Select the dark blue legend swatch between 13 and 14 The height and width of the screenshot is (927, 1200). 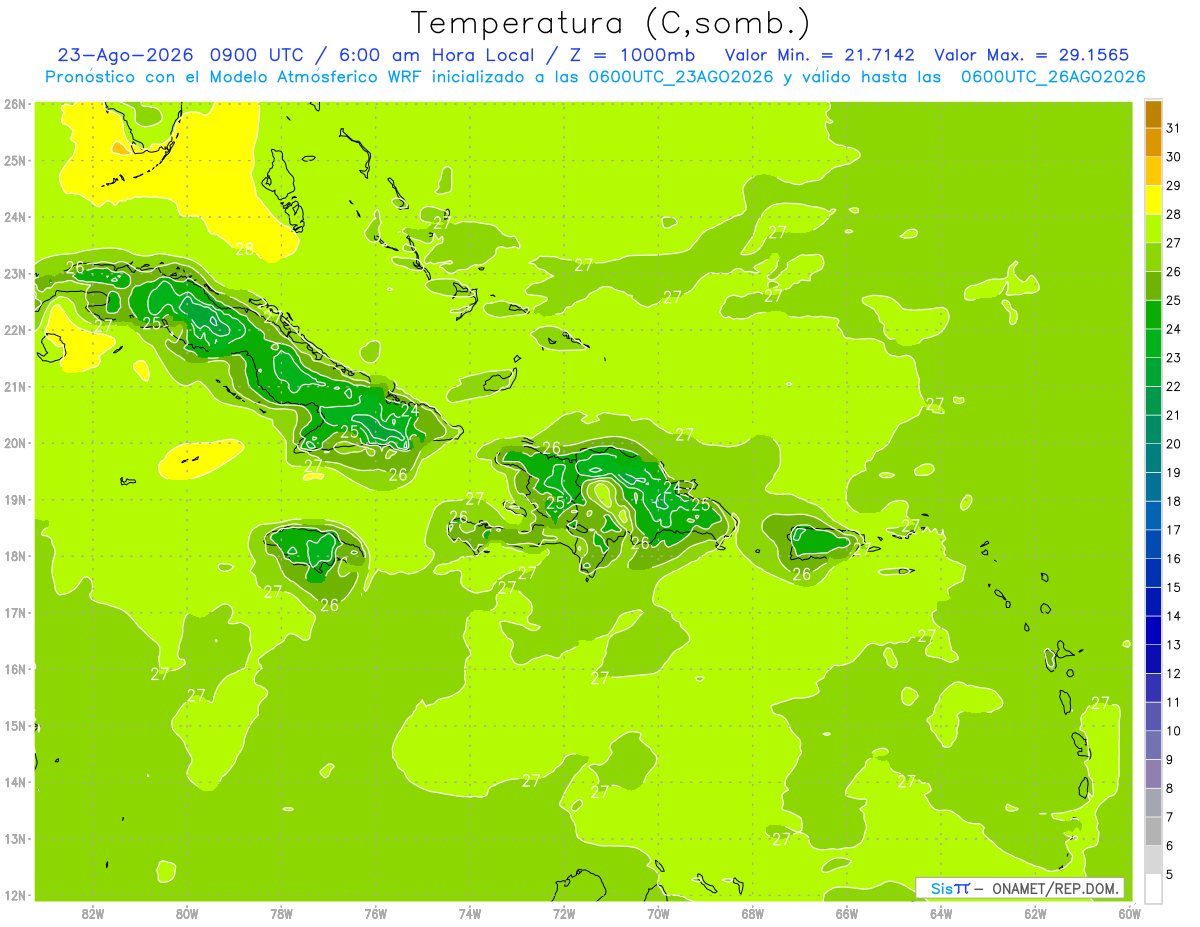(x=1153, y=630)
